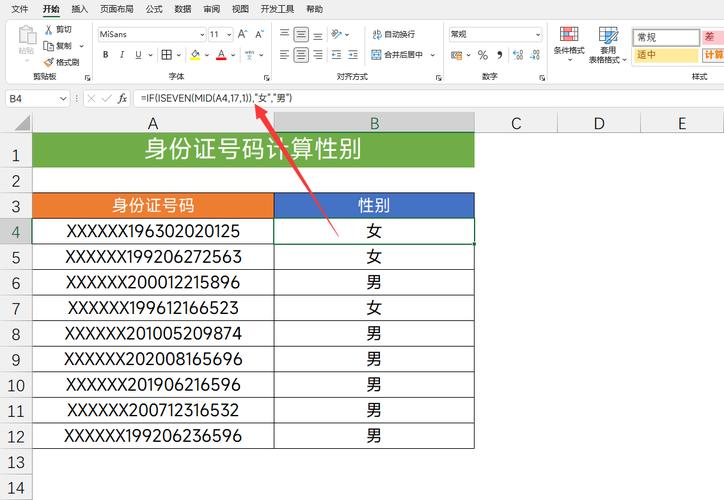Toggle top vertical alignment
The width and height of the screenshot is (724, 500).
point(284,34)
